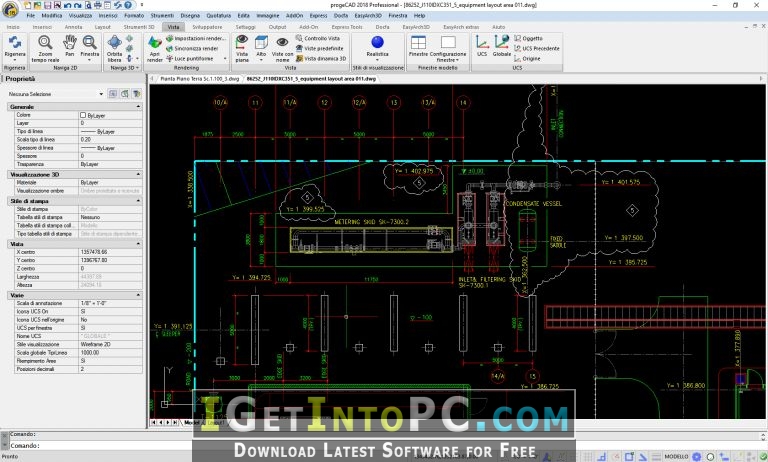Switch to Pianta Piano Terra drawing tab
Screen dimensions: 768x462
point(199,78)
